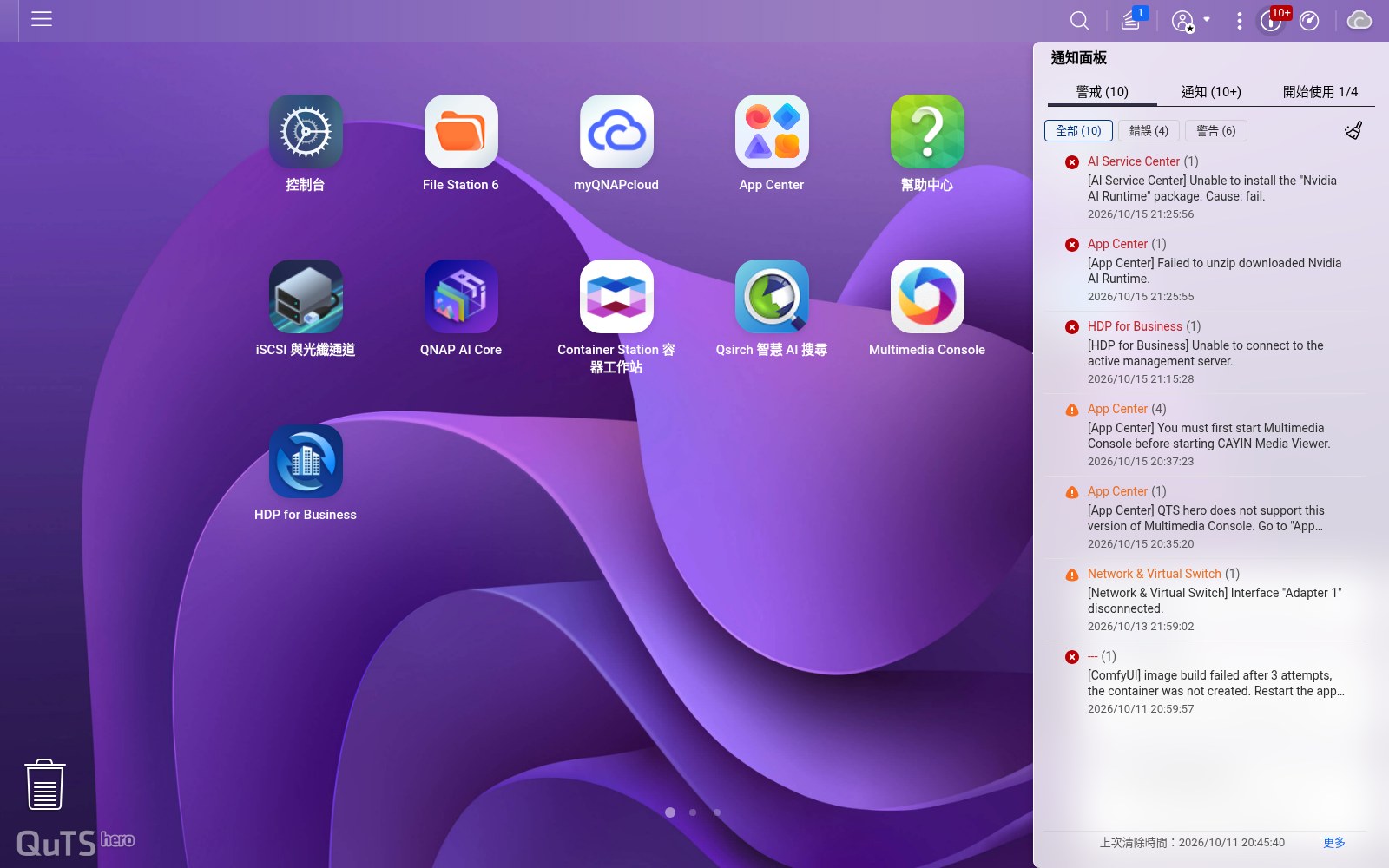Image resolution: width=1389 pixels, height=868 pixels.
Task: Open the 幫助中心 help center
Action: (x=927, y=132)
